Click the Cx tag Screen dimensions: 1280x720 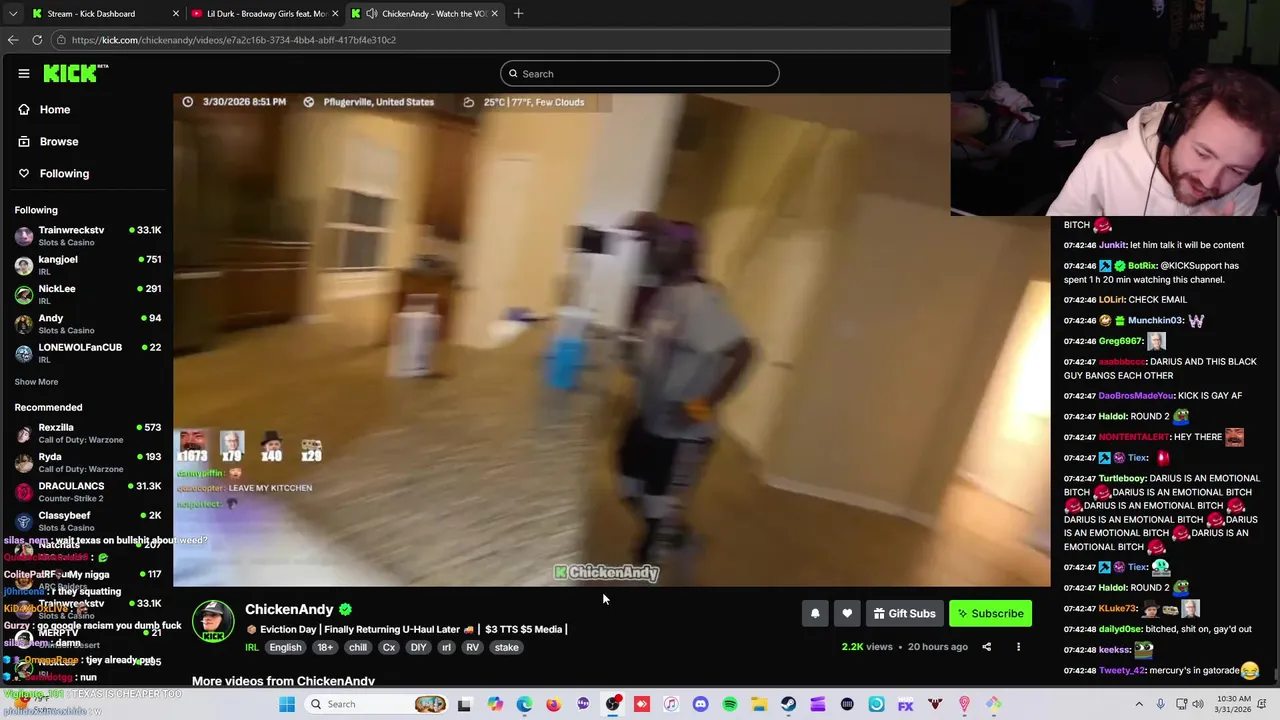(x=389, y=647)
